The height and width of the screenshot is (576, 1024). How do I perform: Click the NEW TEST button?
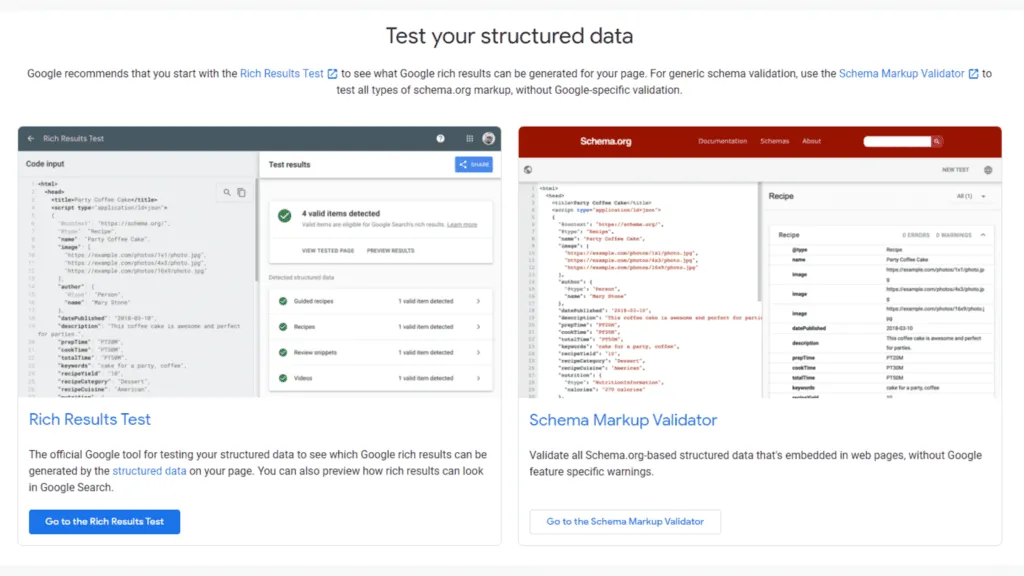955,170
